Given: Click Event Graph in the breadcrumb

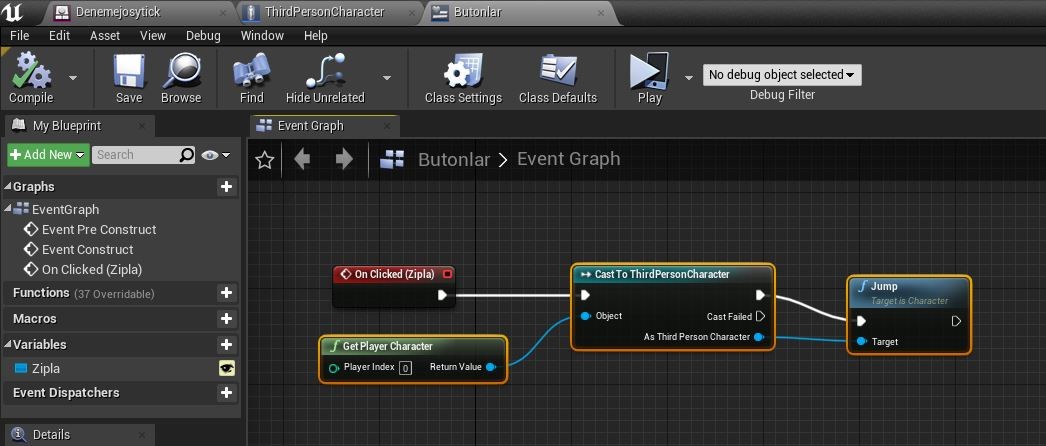Looking at the screenshot, I should 568,159.
